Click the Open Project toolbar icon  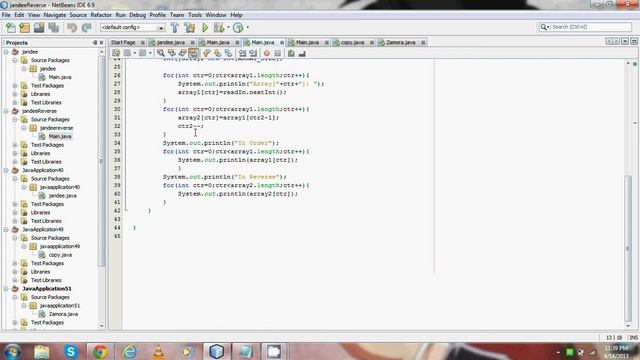coord(39,27)
